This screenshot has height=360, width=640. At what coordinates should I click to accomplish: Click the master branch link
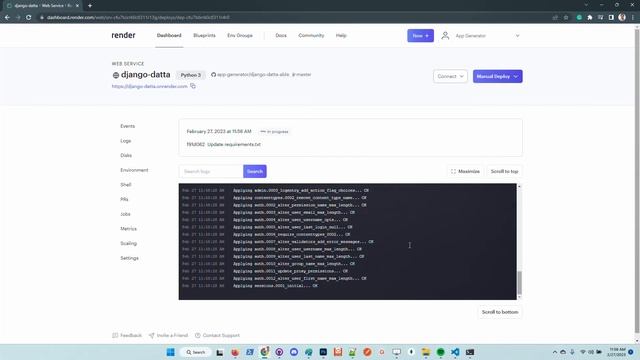point(302,74)
